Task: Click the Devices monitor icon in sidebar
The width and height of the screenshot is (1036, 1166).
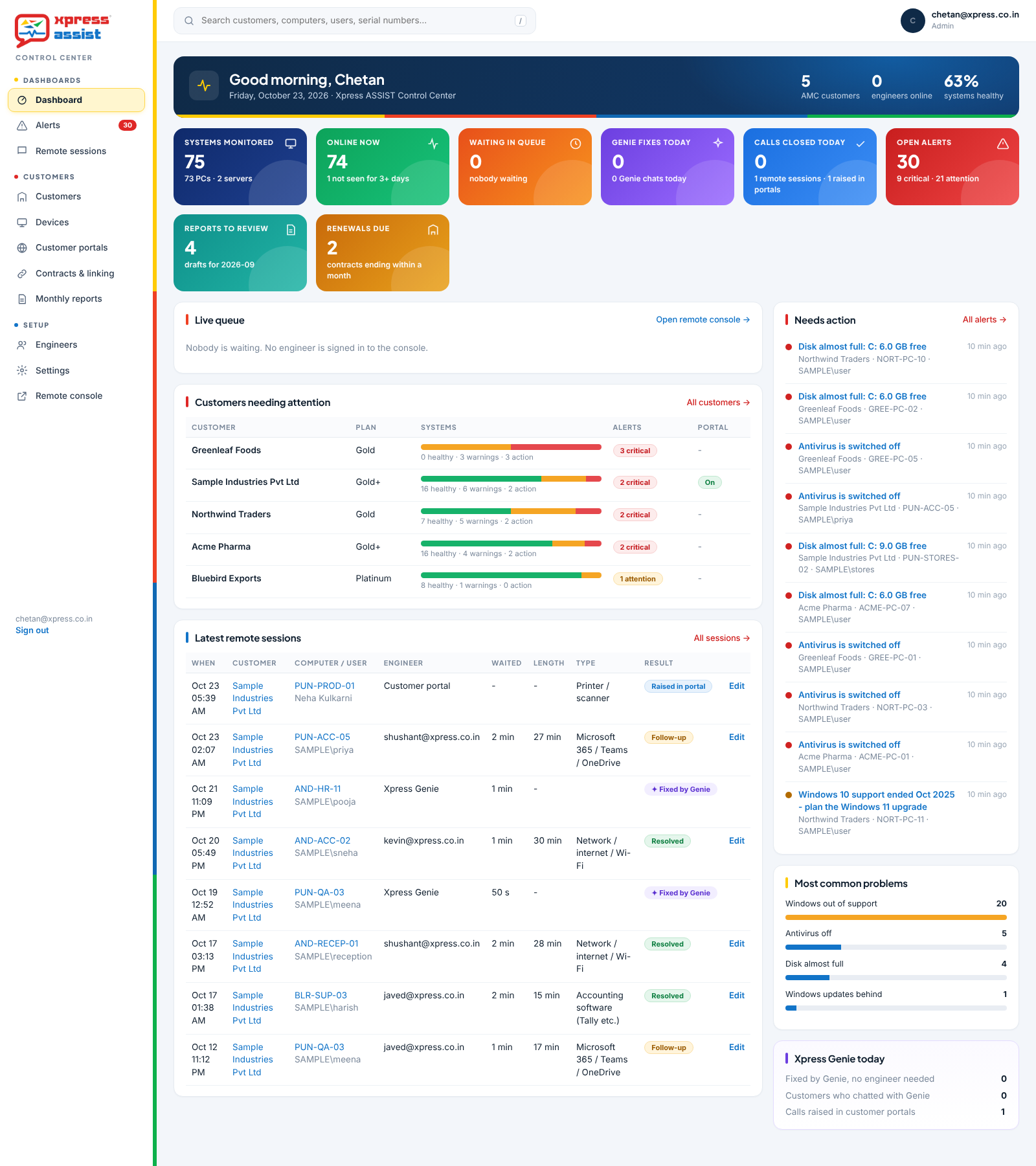Action: (22, 223)
